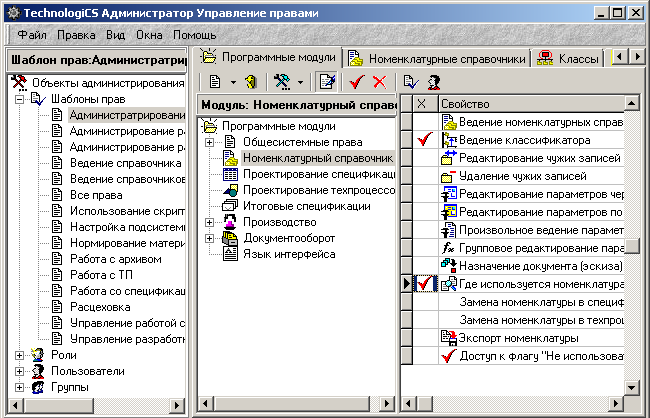Expand the Производство module node
This screenshot has width=650, height=418.
[x=210, y=222]
